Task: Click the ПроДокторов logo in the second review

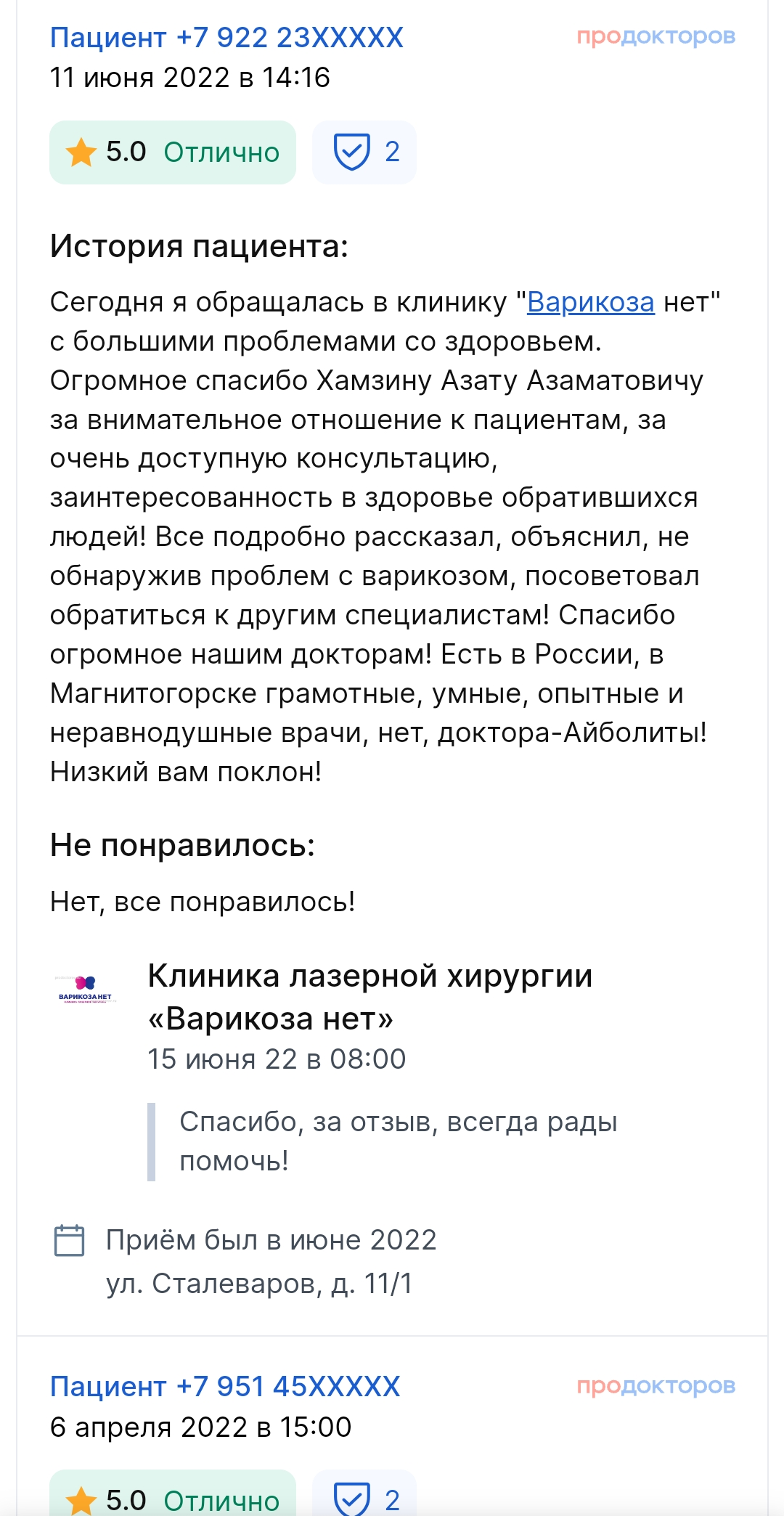Action: 656,1385
